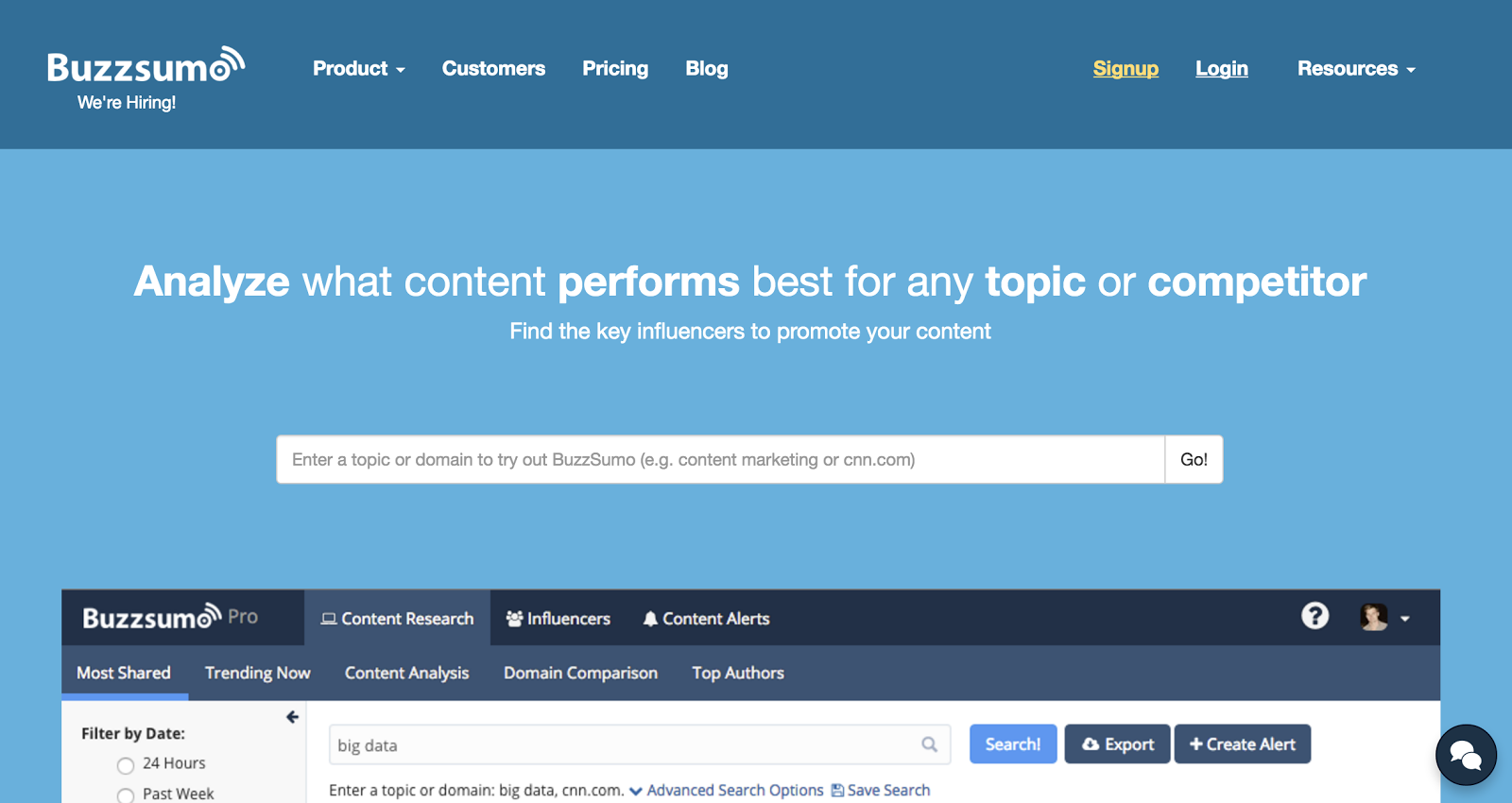Focus the topic or domain search field
Image resolution: width=1512 pixels, height=803 pixels.
(x=720, y=459)
